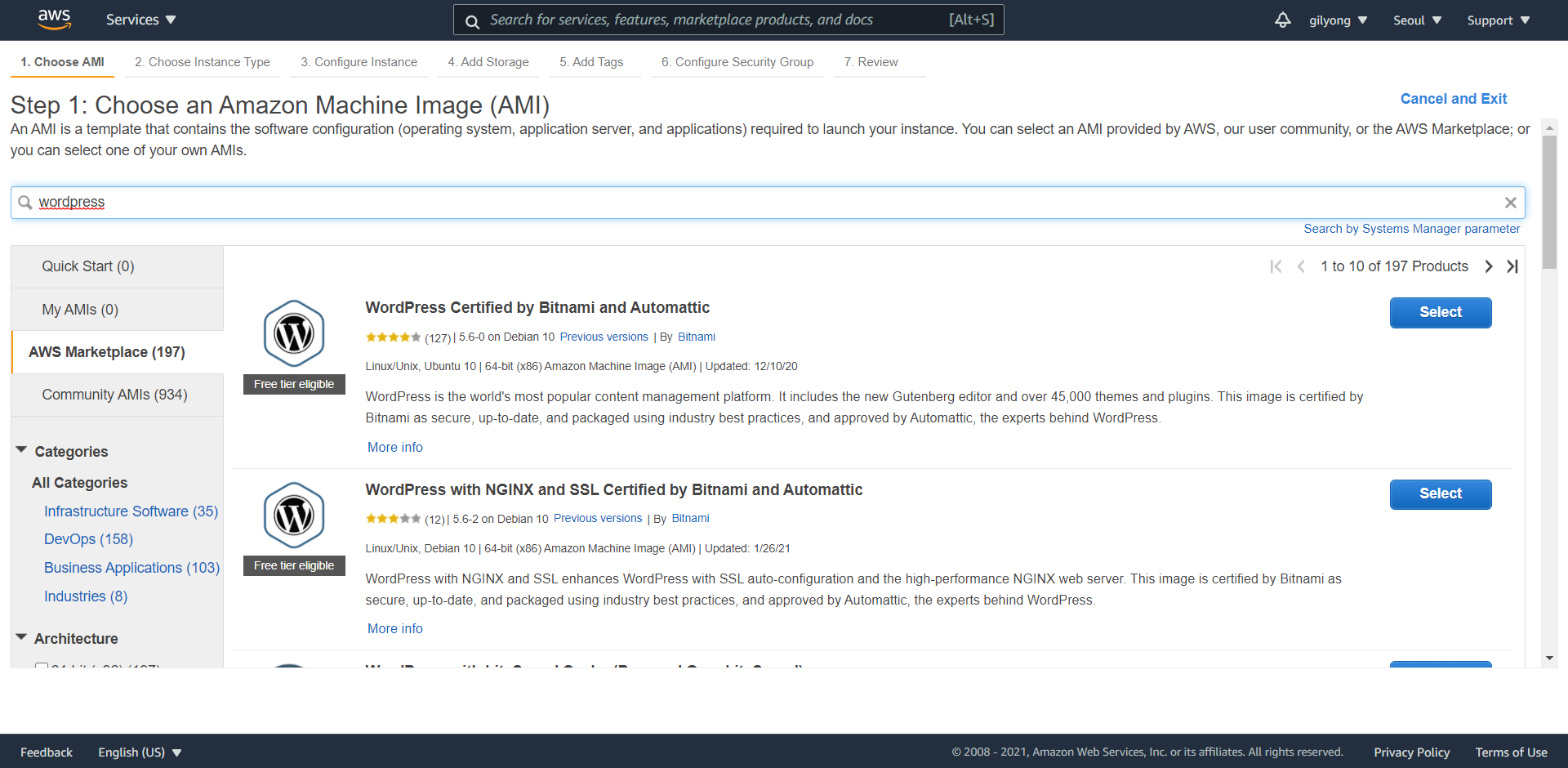
Task: Go to the previous page of products
Action: [1301, 266]
